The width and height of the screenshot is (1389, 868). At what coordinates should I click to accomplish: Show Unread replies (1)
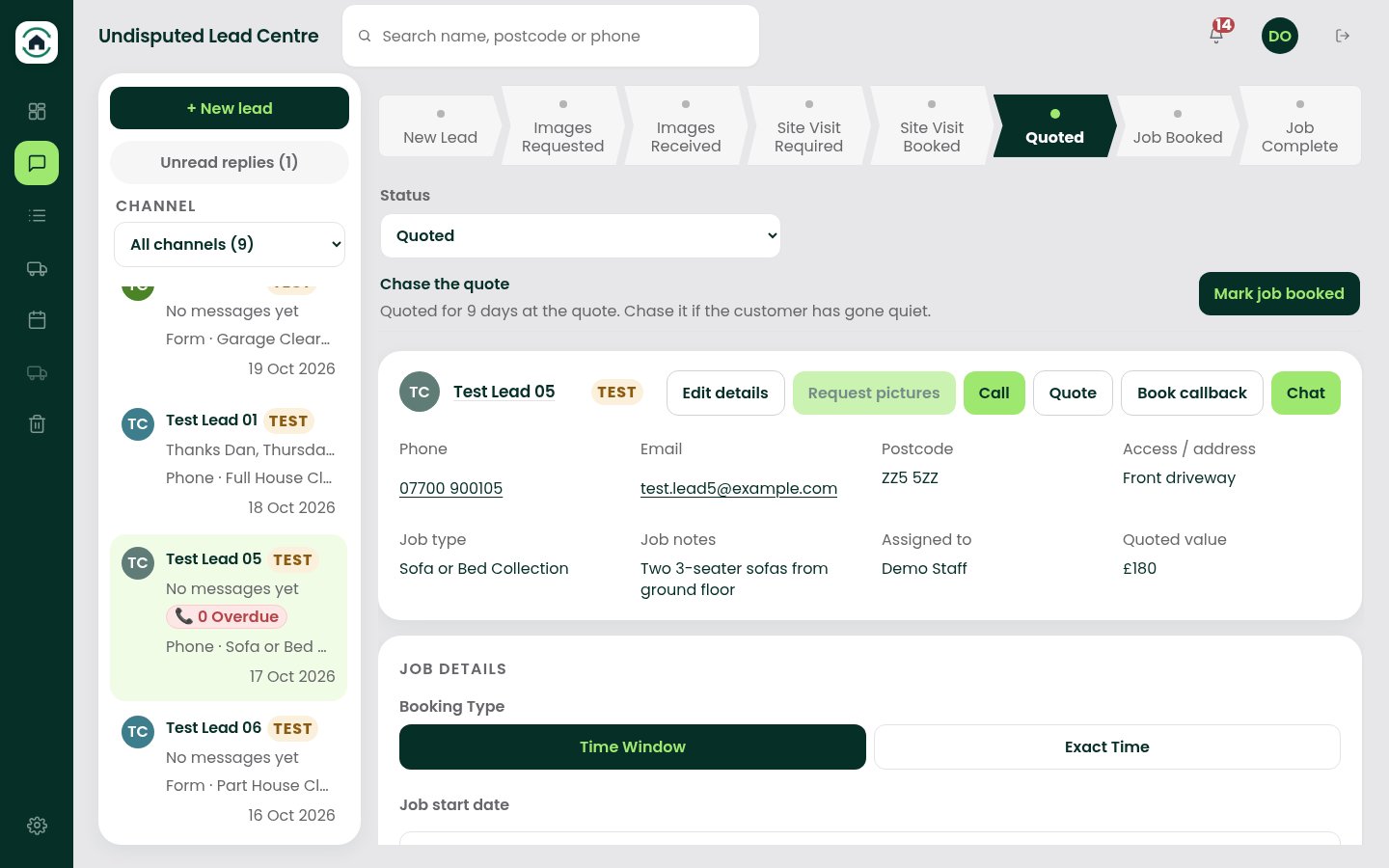(230, 162)
